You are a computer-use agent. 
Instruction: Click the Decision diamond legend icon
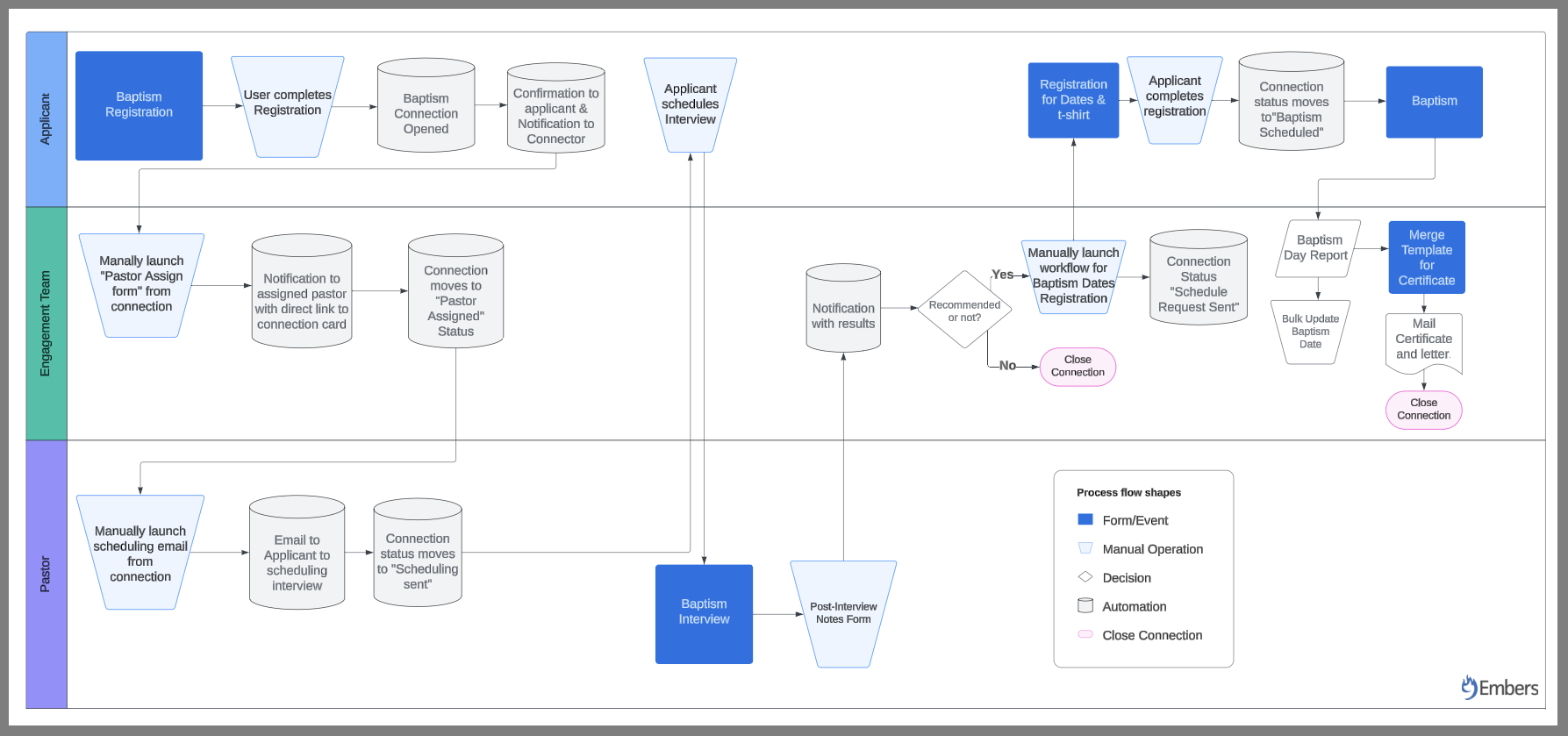(x=1085, y=577)
